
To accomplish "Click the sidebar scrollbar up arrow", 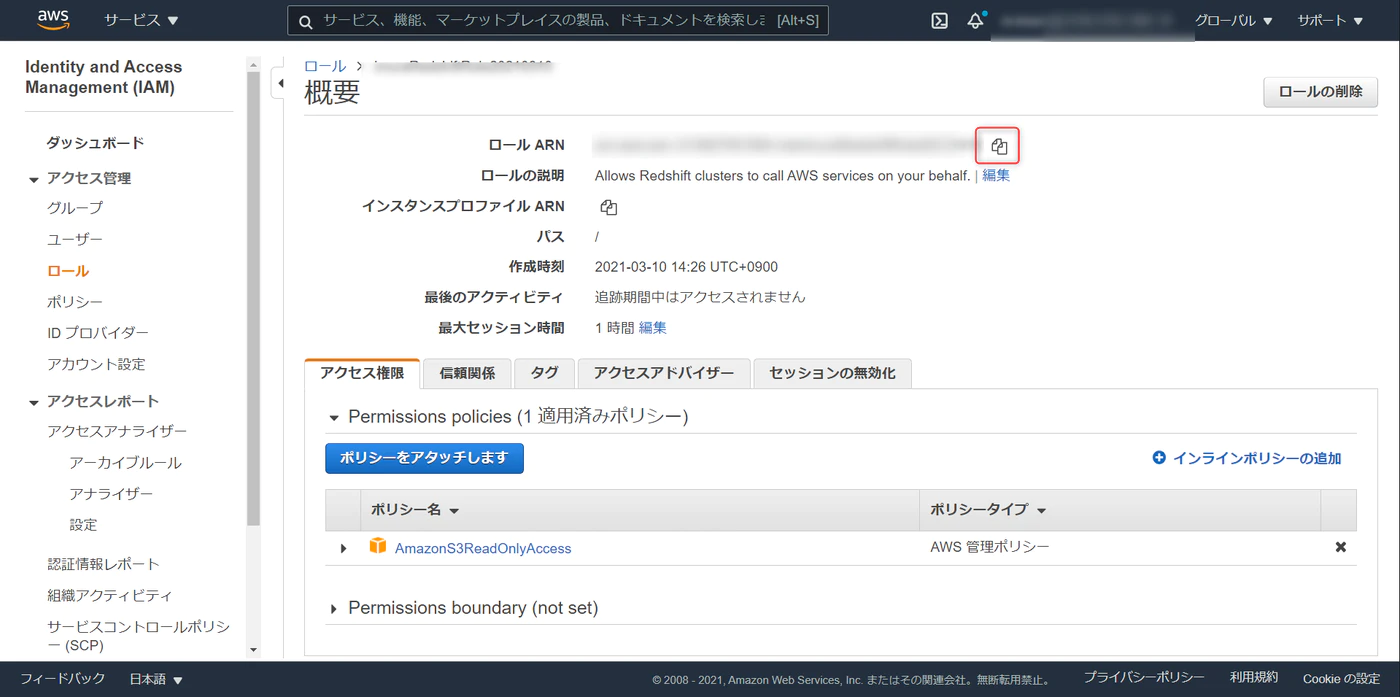I will click(253, 65).
